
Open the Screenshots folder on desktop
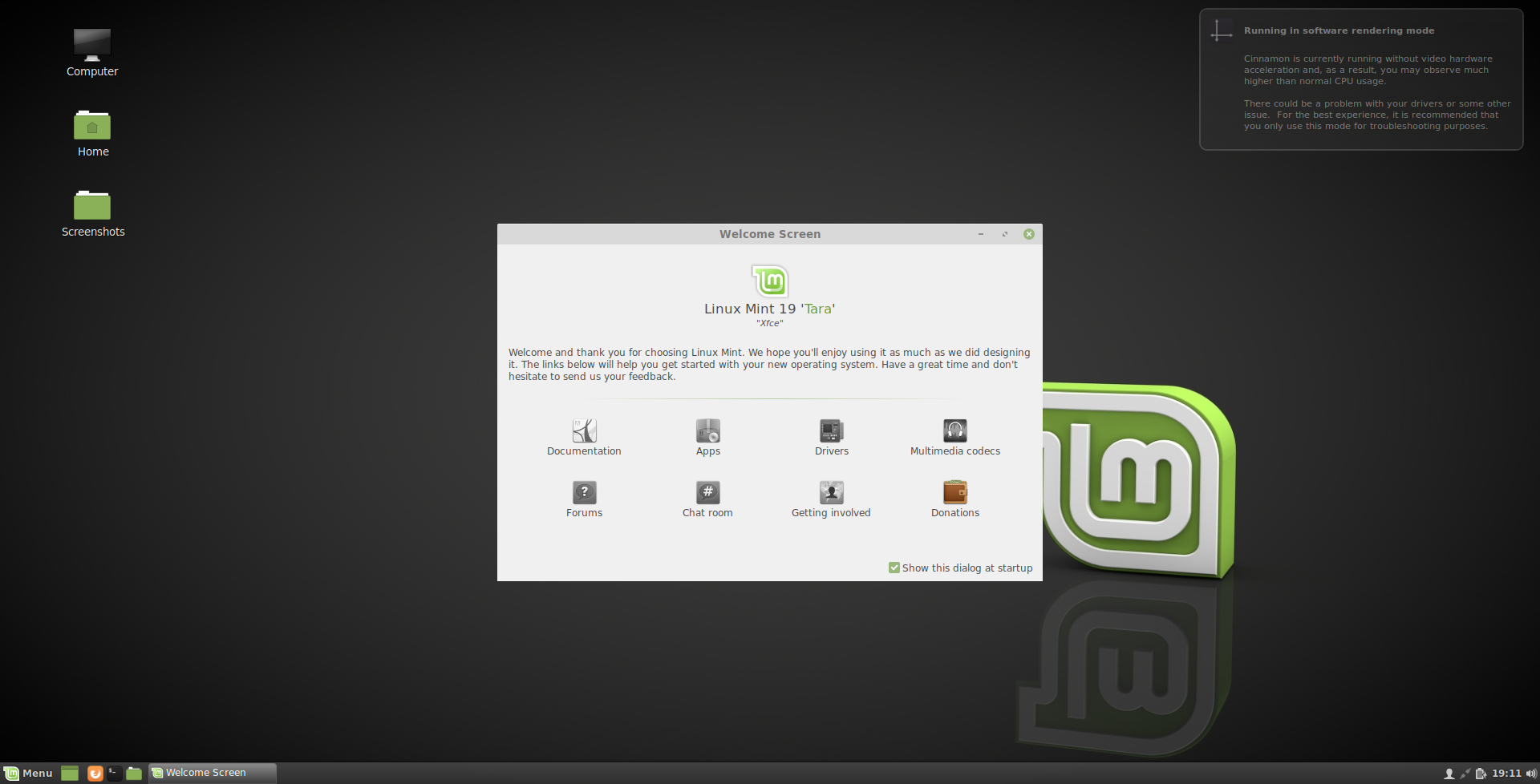coord(92,205)
